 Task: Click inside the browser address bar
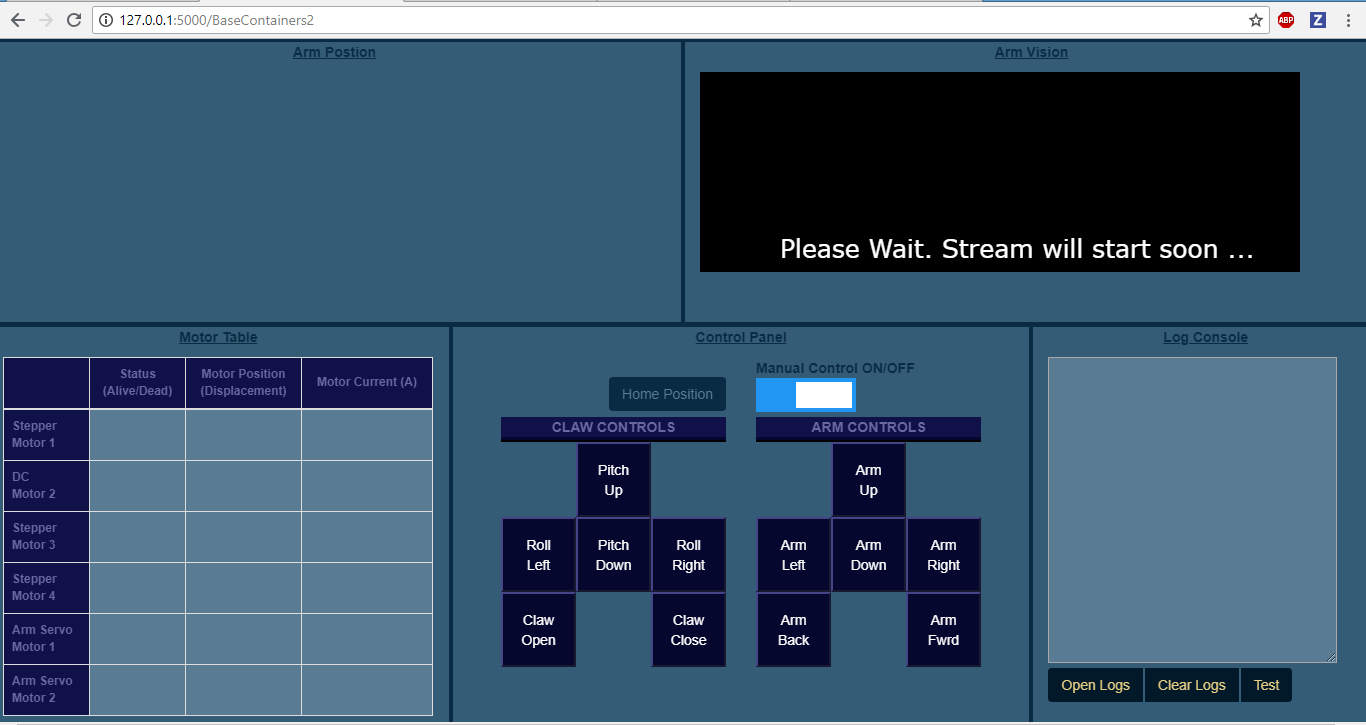click(400, 19)
